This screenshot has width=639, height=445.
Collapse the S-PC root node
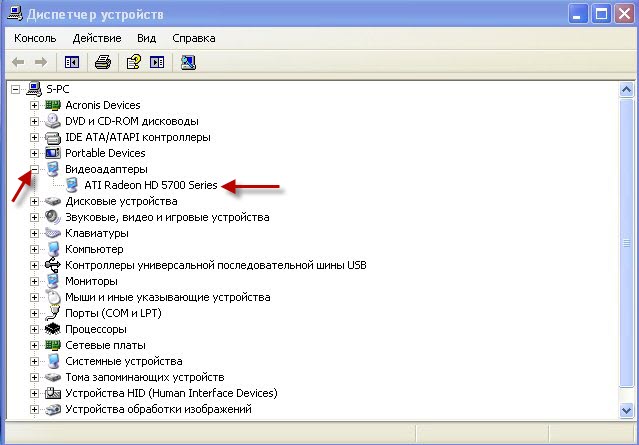click(15, 89)
